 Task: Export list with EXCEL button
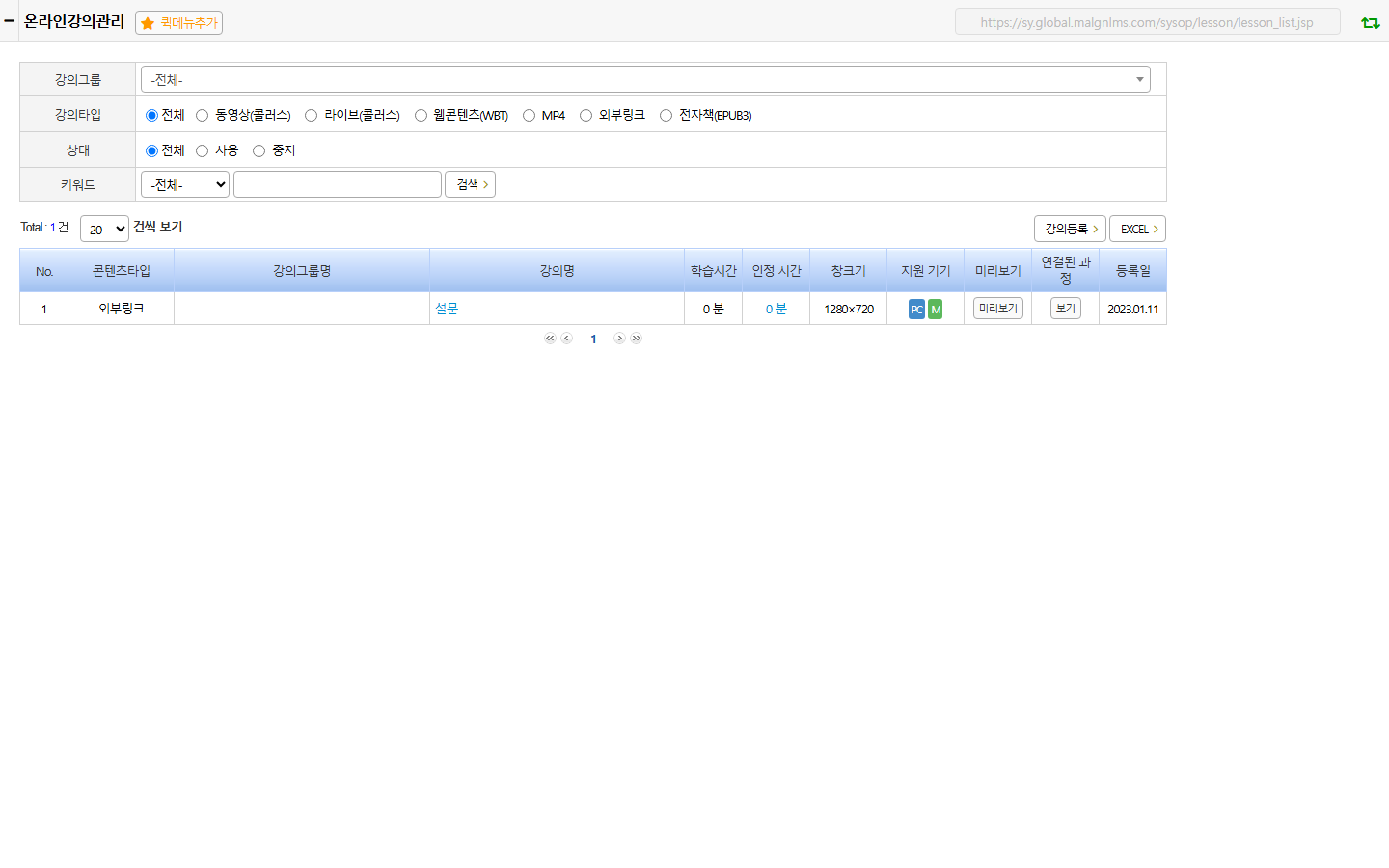coord(1137,229)
